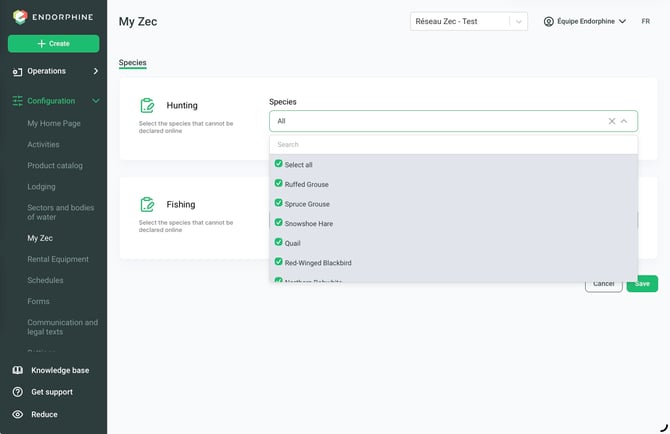Image resolution: width=670 pixels, height=434 pixels.
Task: Open the Réseau Zec - Test dropdown
Action: [x=469, y=21]
